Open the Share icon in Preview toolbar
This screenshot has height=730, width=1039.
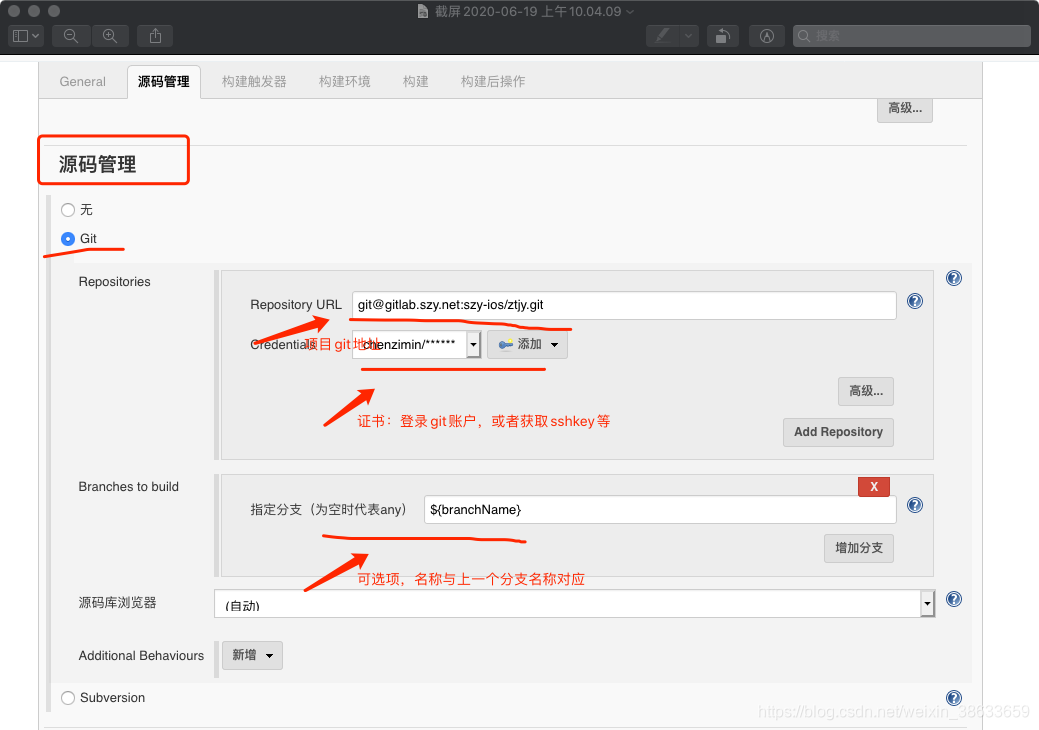coord(155,36)
